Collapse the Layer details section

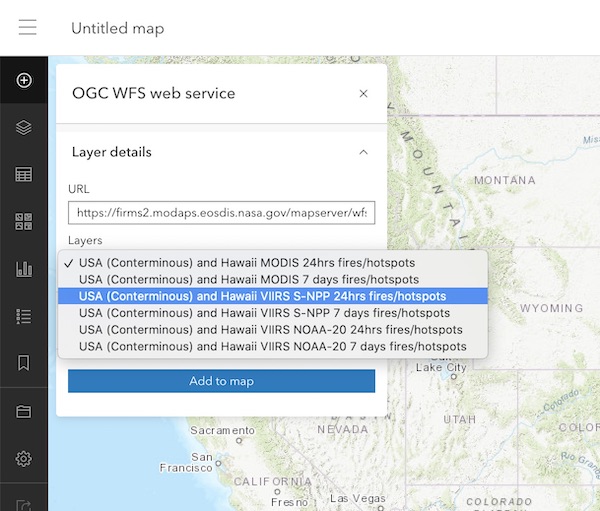[x=364, y=152]
